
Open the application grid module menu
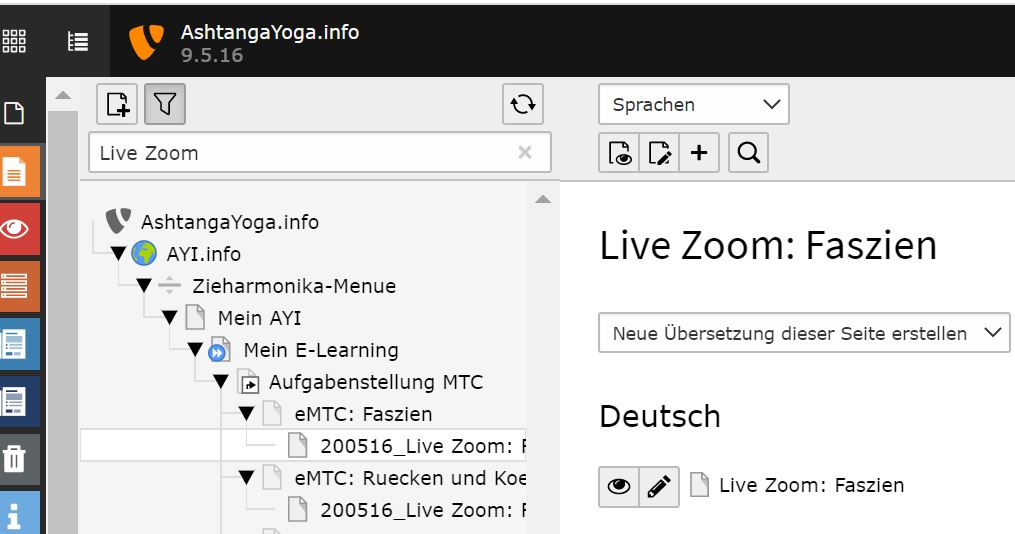point(14,41)
